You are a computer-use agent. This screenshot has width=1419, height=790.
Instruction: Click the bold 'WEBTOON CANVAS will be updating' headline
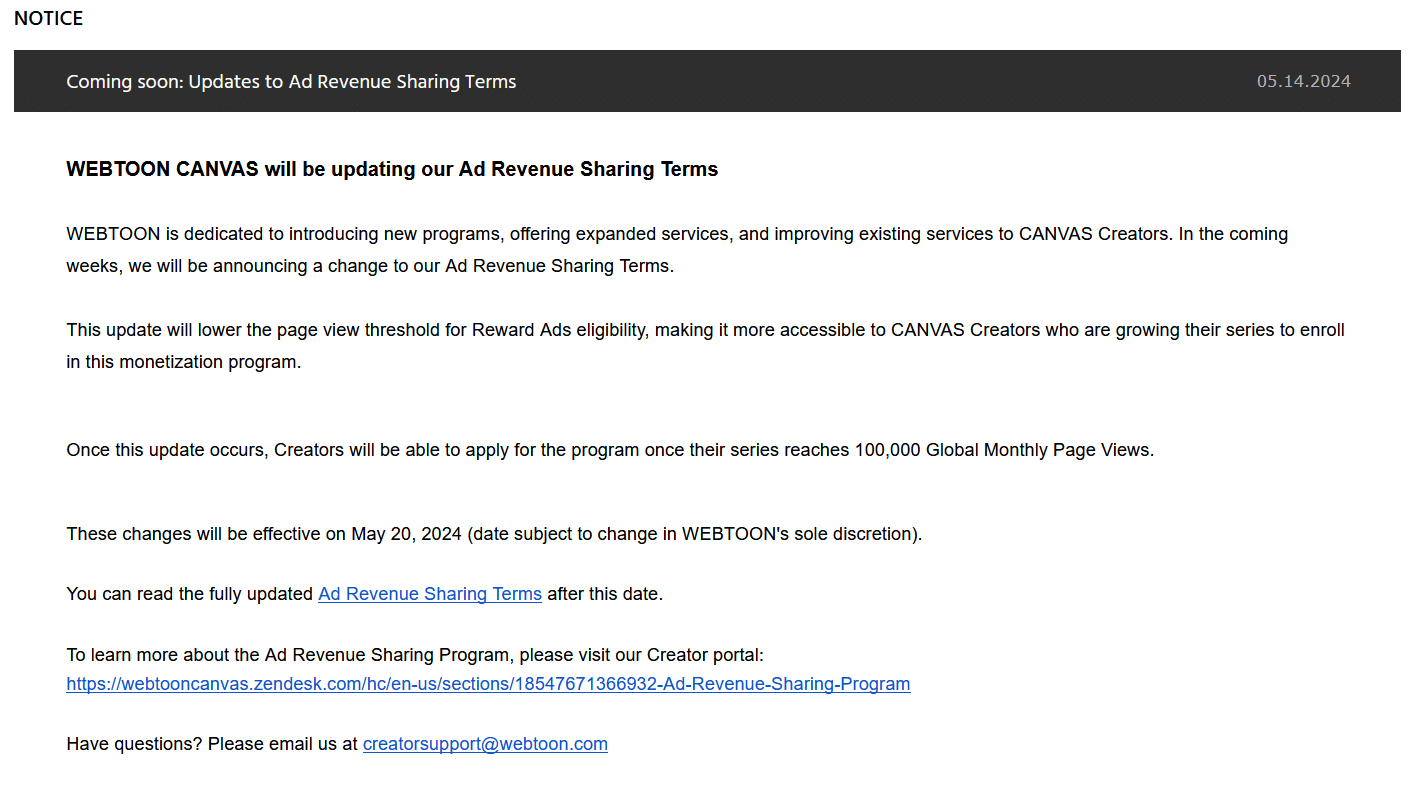coord(392,169)
